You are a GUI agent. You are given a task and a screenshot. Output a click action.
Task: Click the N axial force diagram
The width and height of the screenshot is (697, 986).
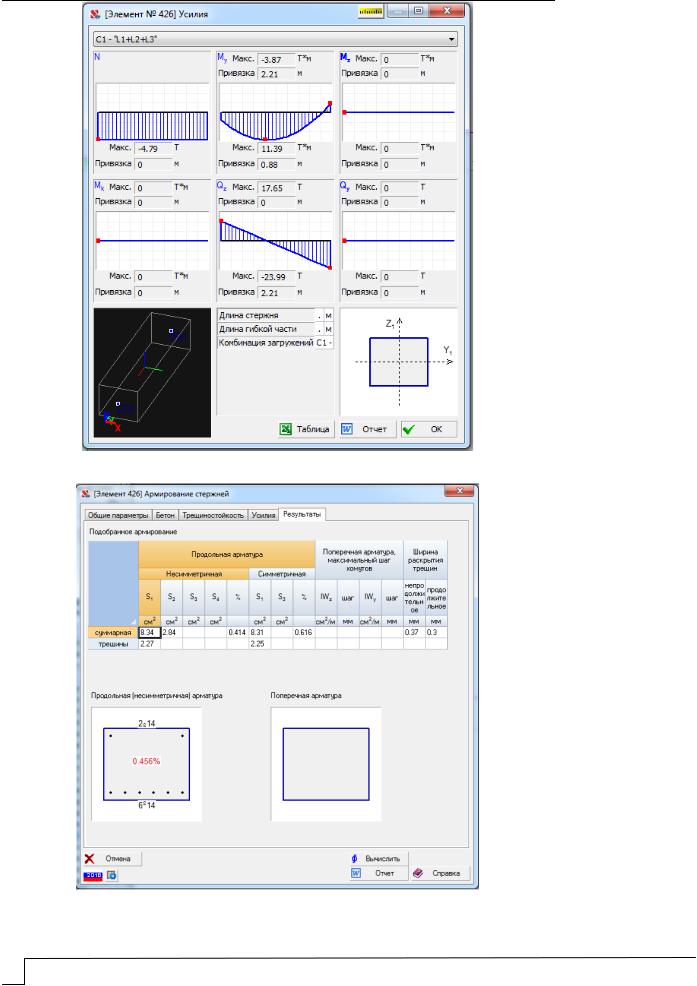[152, 112]
